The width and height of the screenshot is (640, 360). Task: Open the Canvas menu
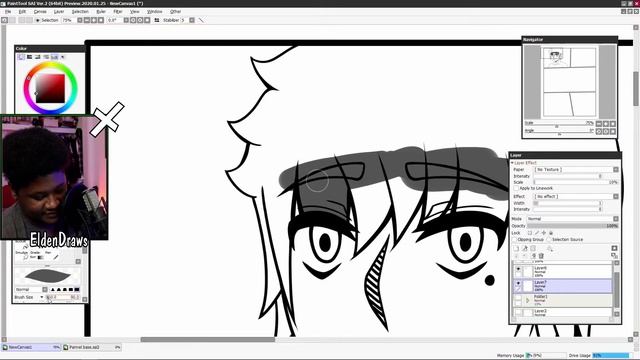coord(40,11)
